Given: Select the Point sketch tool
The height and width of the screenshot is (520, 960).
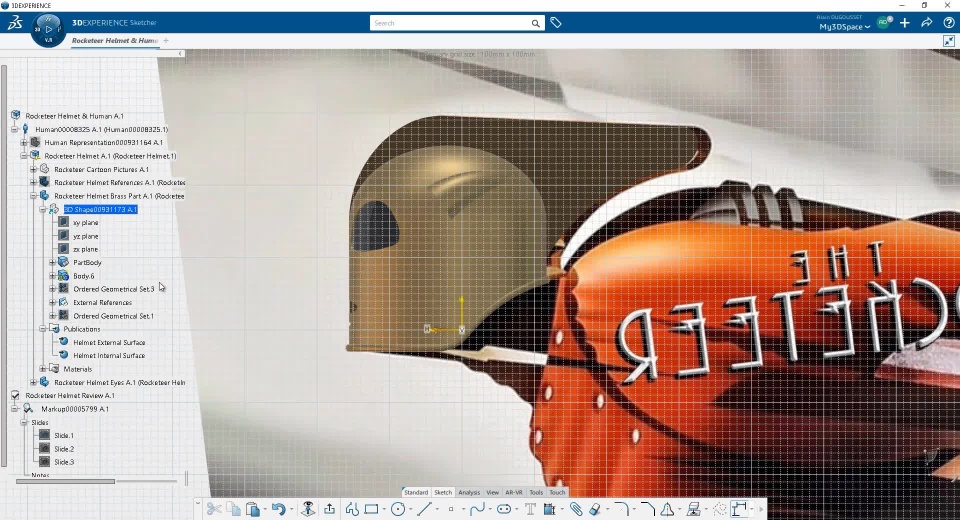Looking at the screenshot, I should point(451,509).
